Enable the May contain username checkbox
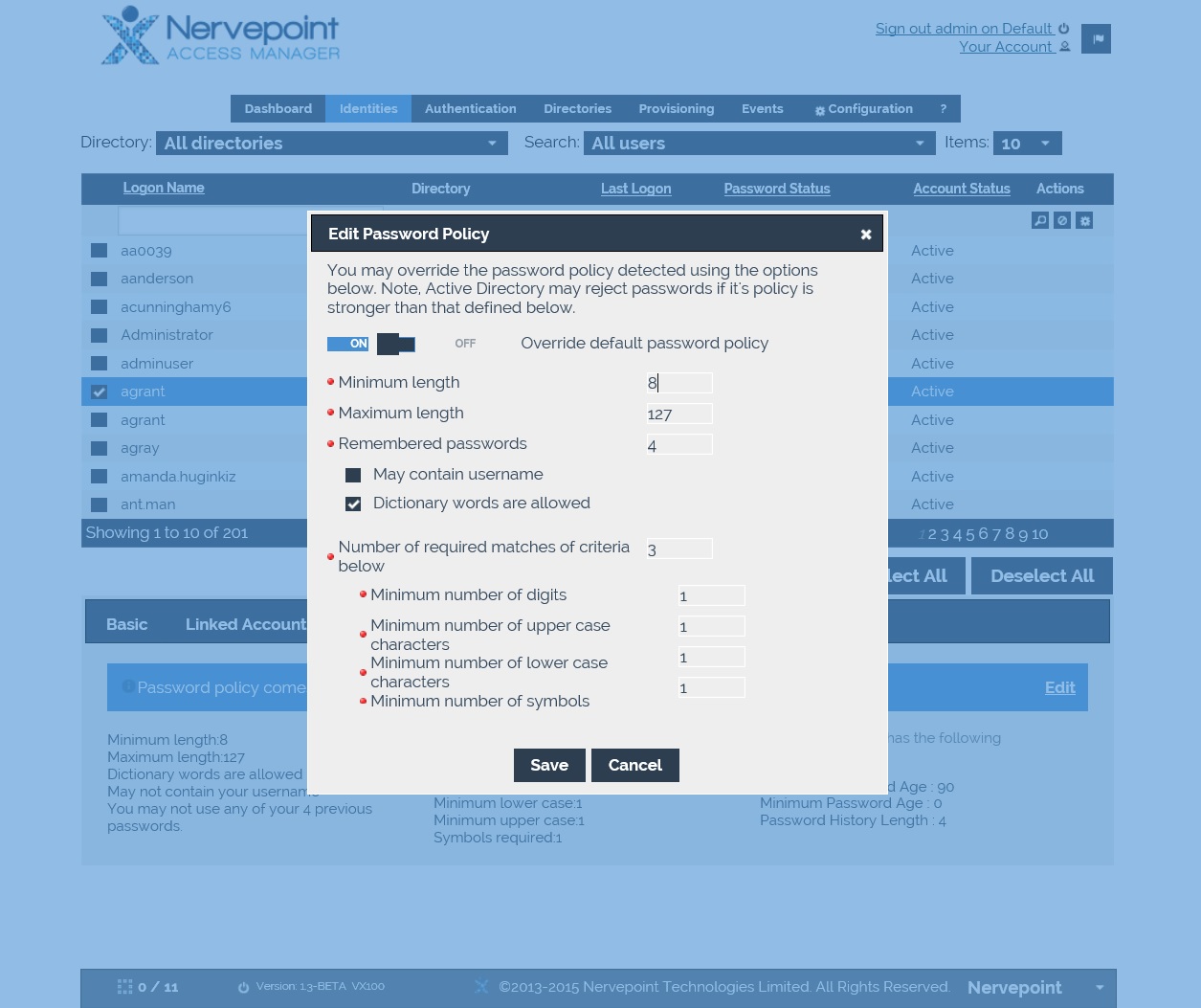The width and height of the screenshot is (1201, 1008). pos(353,475)
